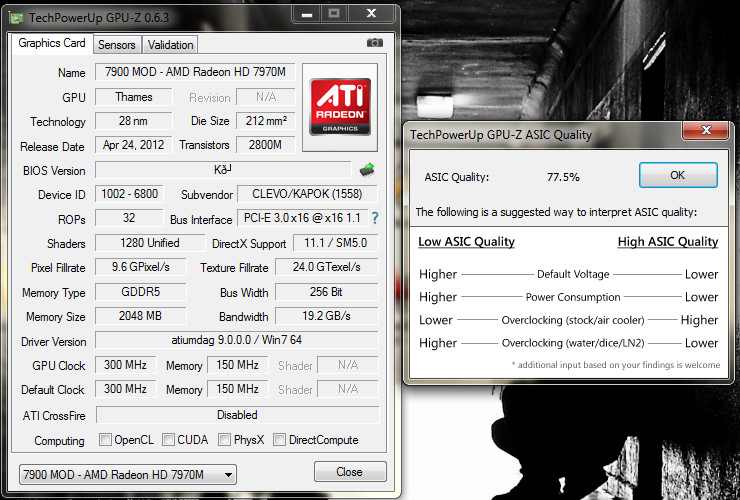
Task: Click the BIOS save-to-file chip icon
Action: pyautogui.click(x=367, y=169)
